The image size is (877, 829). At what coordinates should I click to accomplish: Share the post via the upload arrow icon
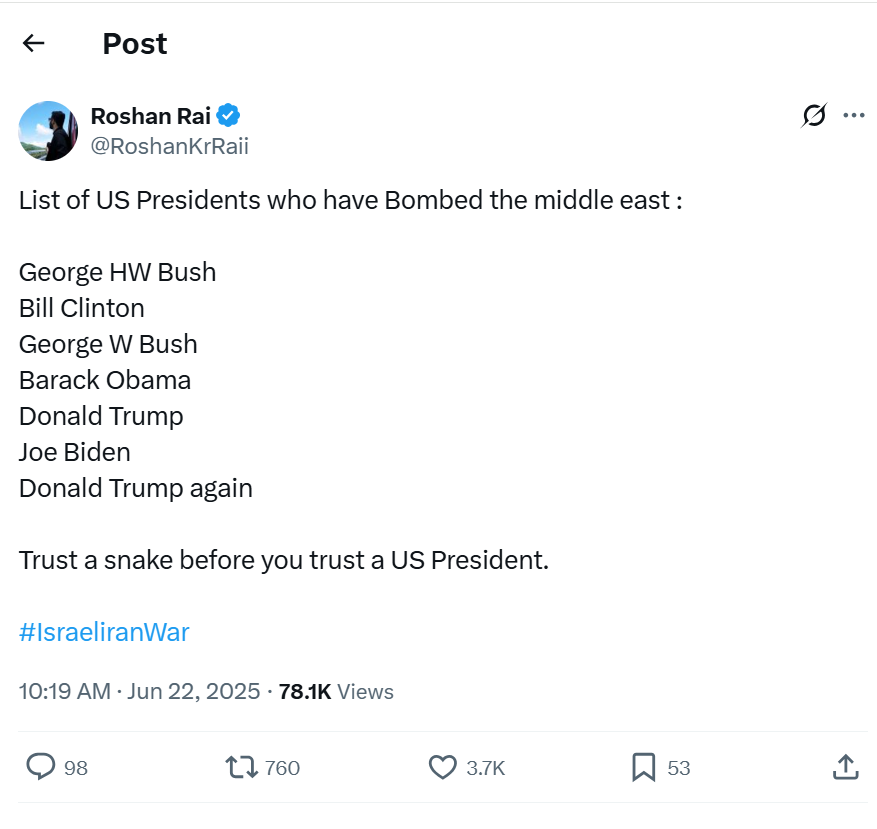tap(845, 767)
